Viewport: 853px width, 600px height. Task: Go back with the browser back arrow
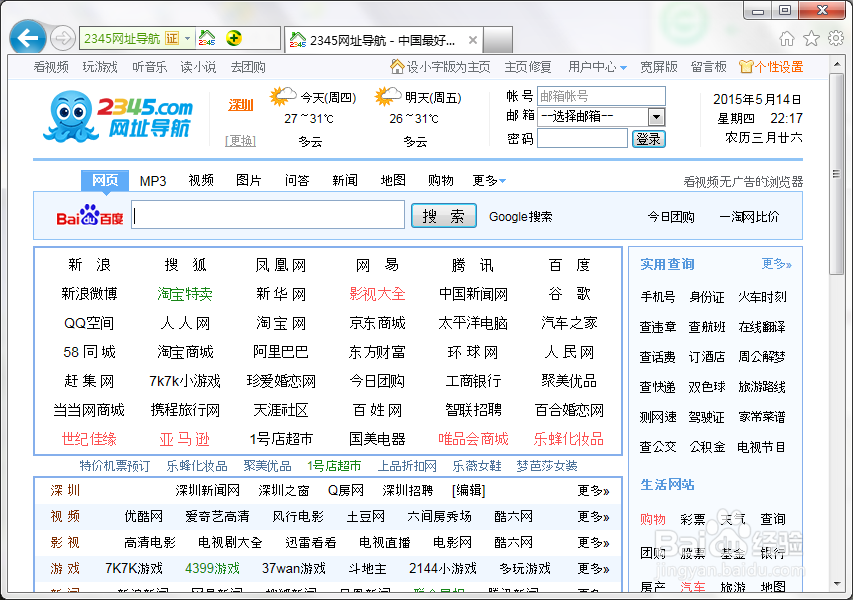coord(27,38)
